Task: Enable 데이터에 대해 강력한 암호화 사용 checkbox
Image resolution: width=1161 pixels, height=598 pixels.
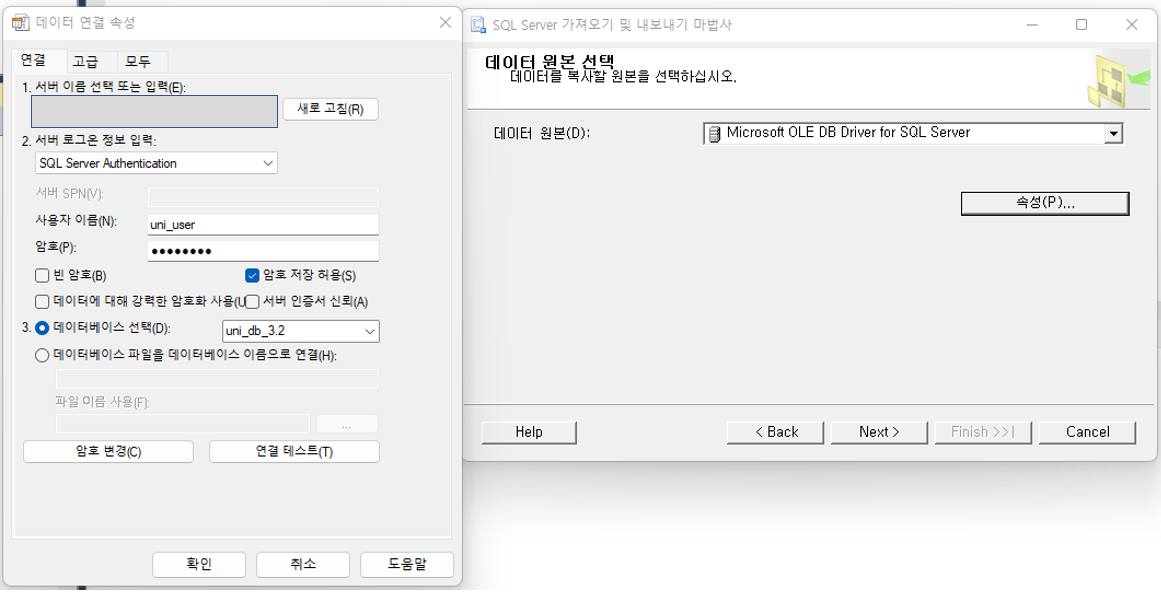Action: (42, 302)
